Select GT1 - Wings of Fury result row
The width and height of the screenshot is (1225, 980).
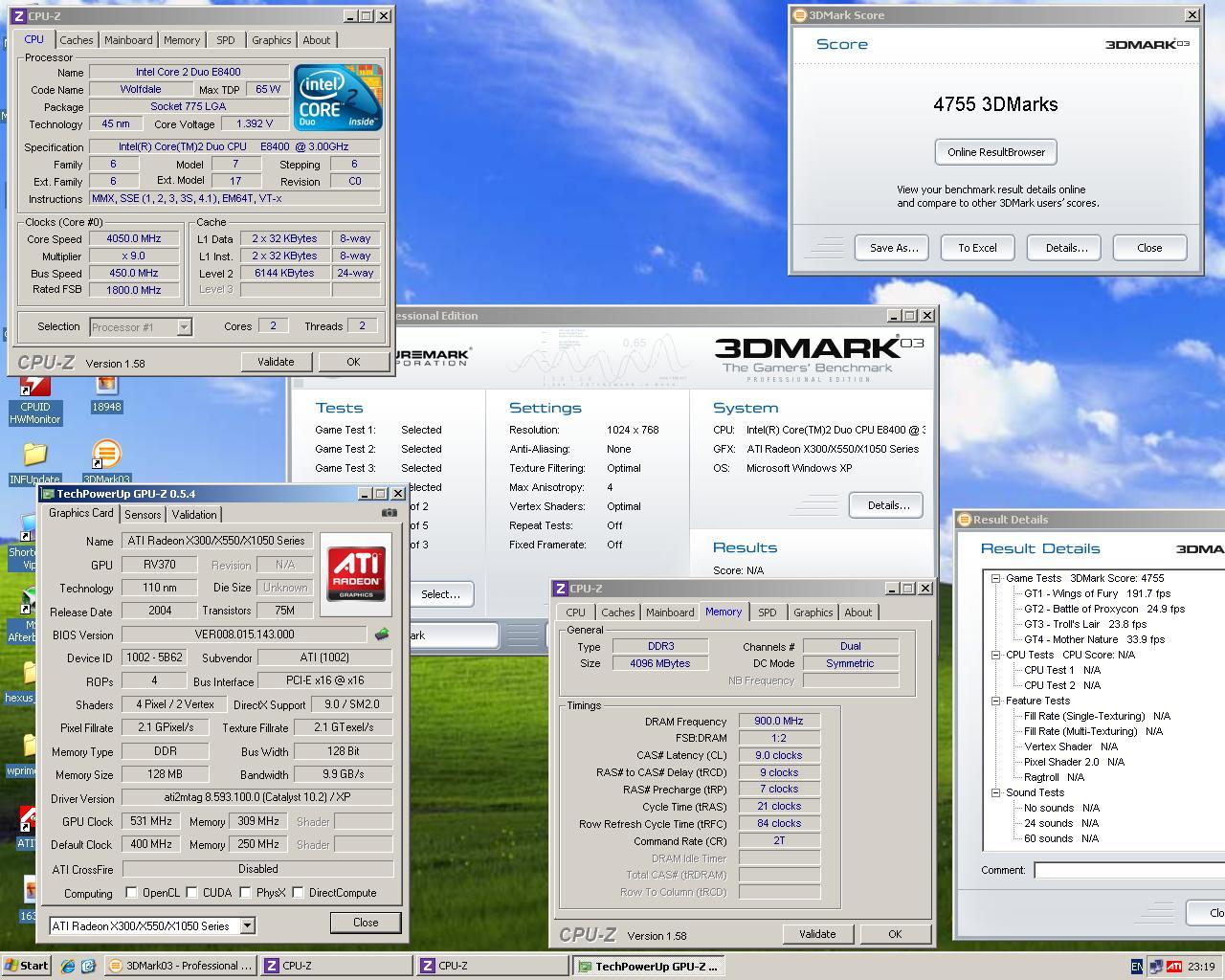(x=1097, y=593)
